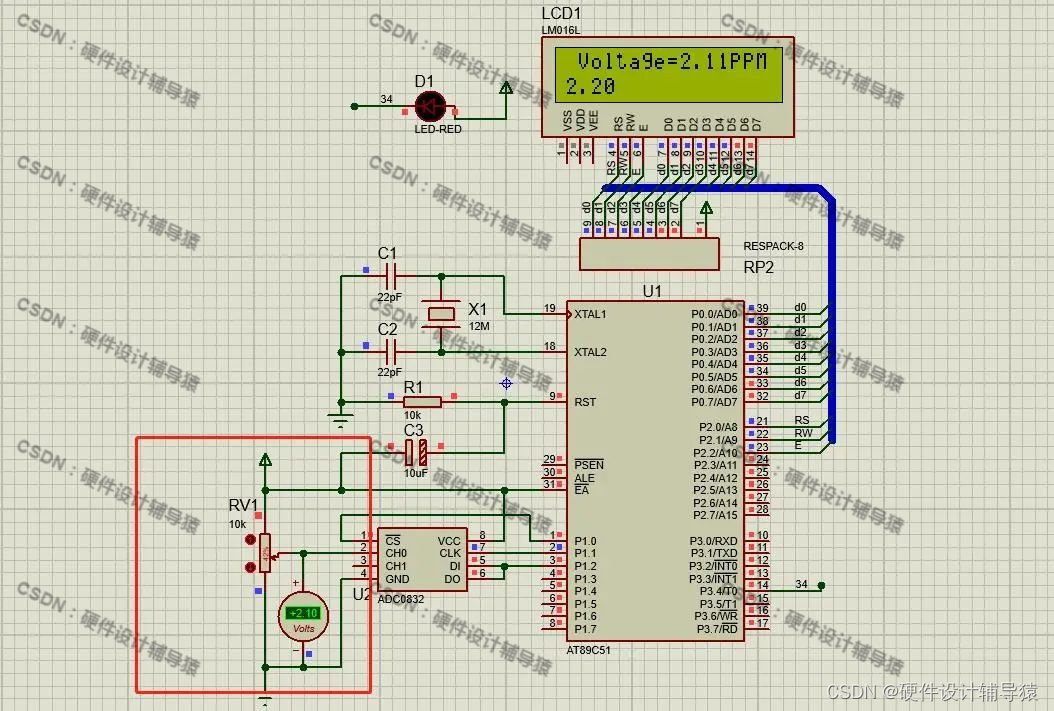The image size is (1054, 711).
Task: Click RV1's lower red adjust button
Action: (x=250, y=567)
